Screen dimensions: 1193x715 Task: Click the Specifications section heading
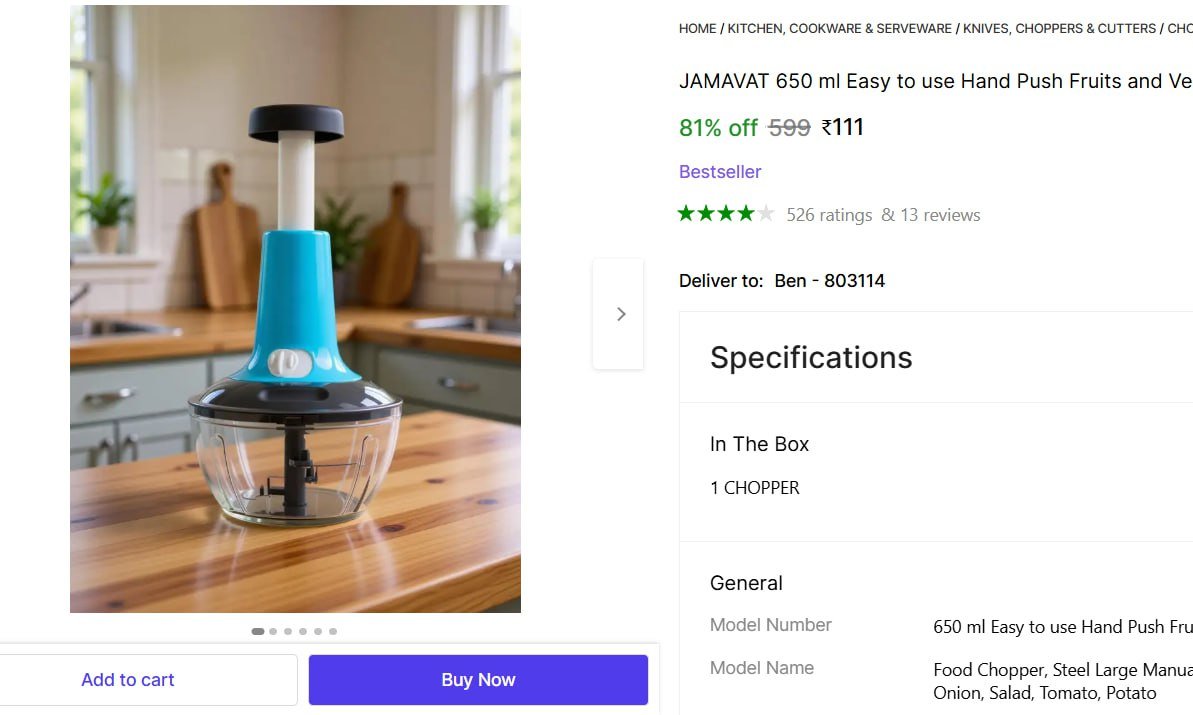[x=811, y=357]
